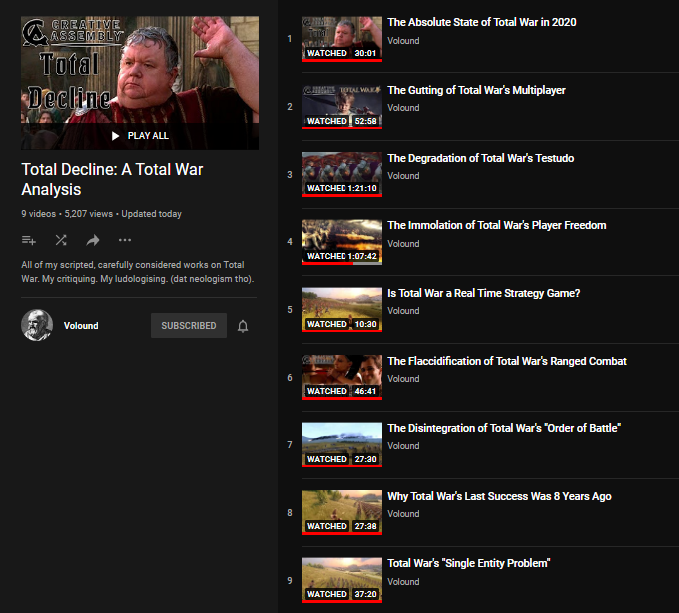Open 'The Gutting of Total War's Multiplayer'
The height and width of the screenshot is (613, 679).
(476, 90)
